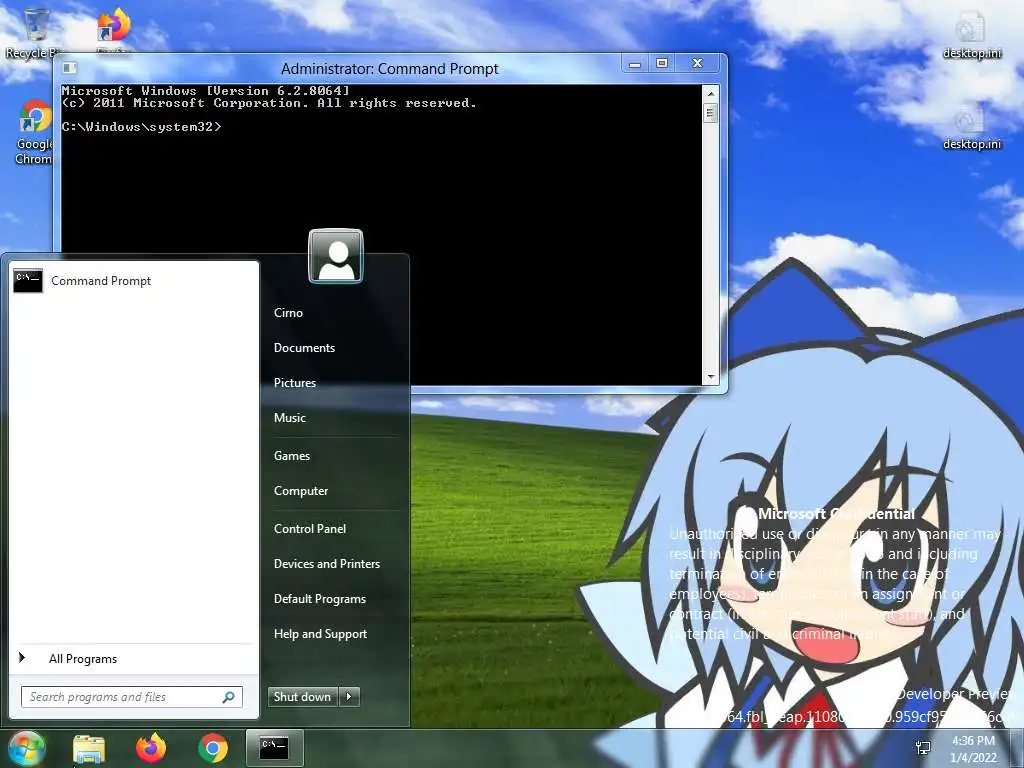
Task: Open Games from the Start menu
Action: (291, 456)
